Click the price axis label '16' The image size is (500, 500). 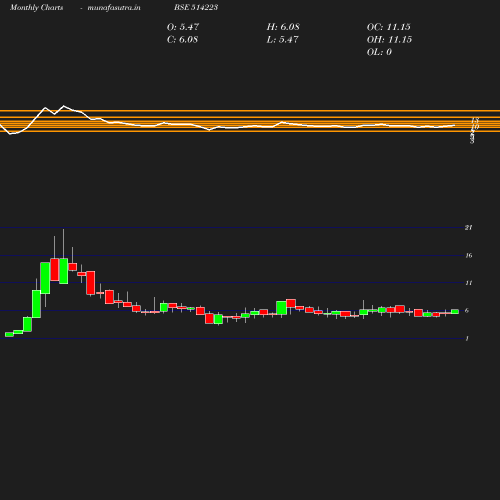coord(468,256)
